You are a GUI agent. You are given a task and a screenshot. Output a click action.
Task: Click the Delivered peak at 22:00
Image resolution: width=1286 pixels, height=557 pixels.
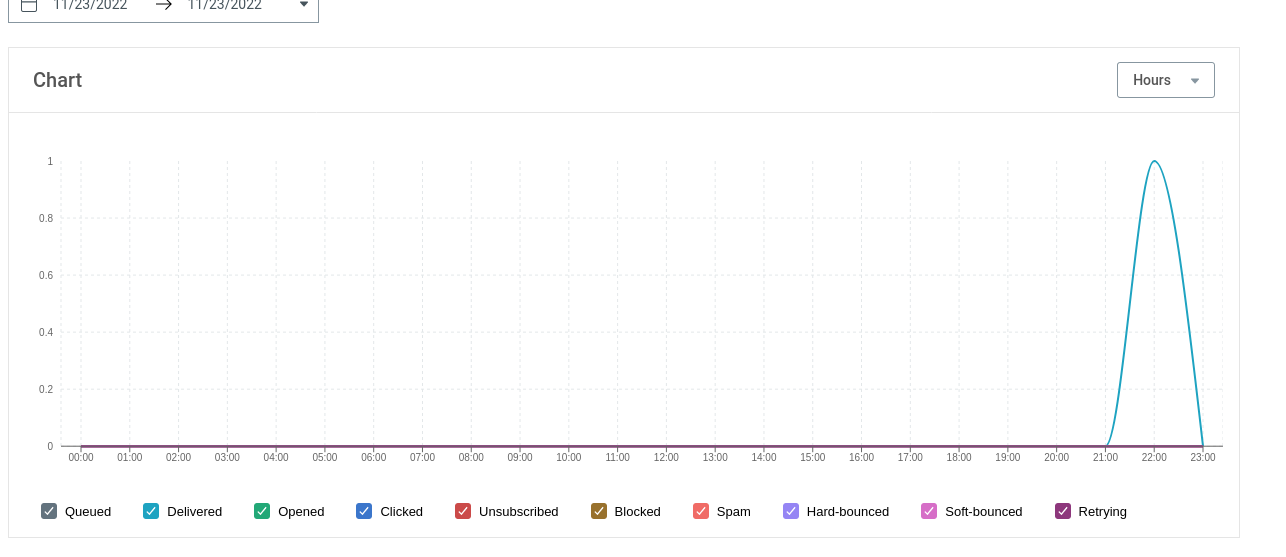click(x=1154, y=161)
